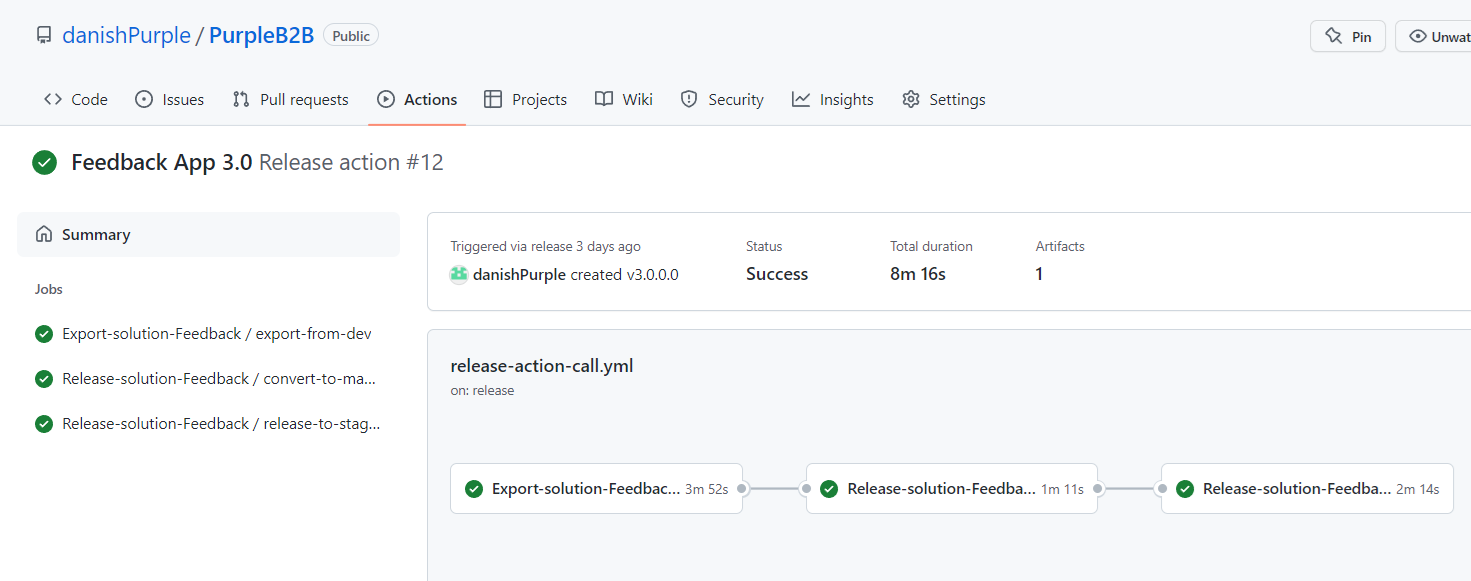Click the workflow job node showing 2m 14s
Viewport: 1471px width, 581px height.
click(x=1306, y=489)
